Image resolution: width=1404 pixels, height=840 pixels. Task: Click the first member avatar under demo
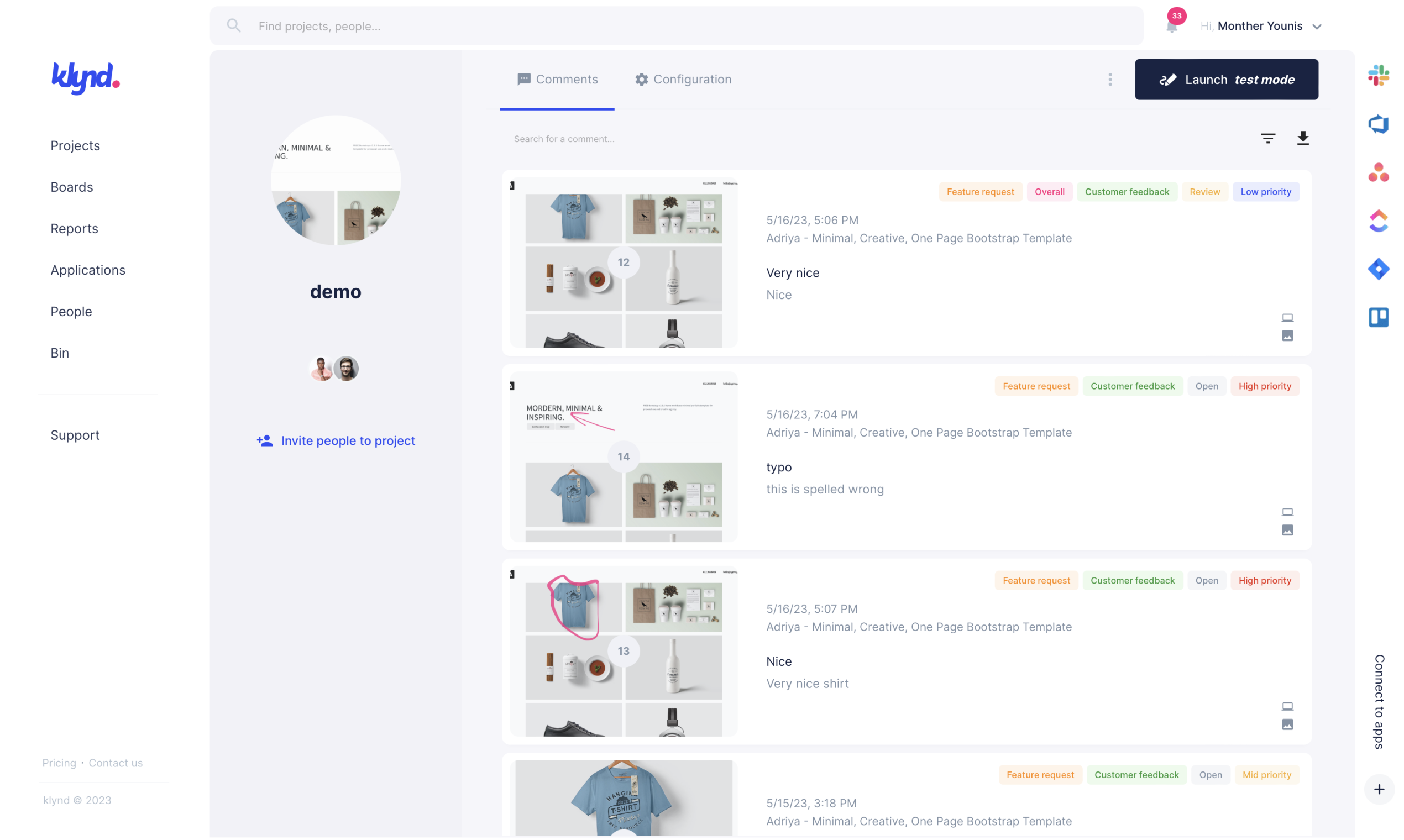tap(321, 369)
